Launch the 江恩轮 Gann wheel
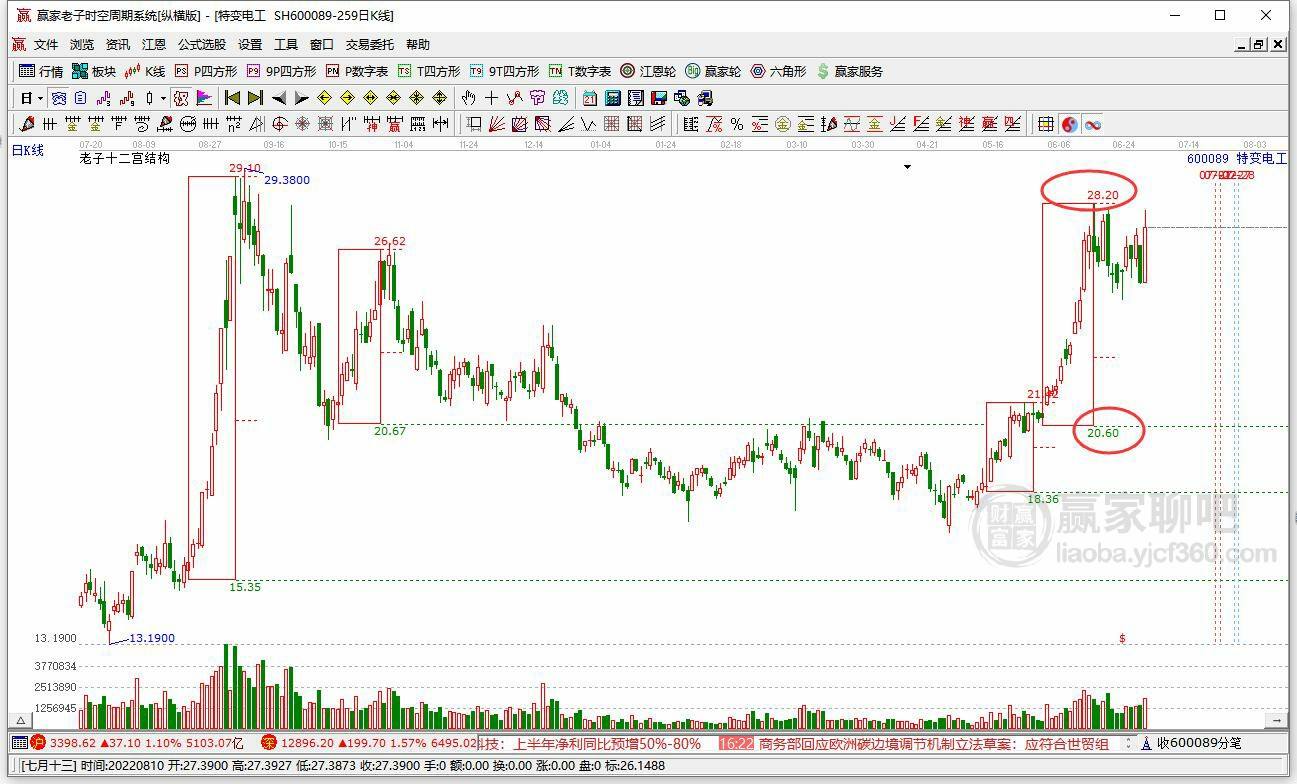Viewport: 1297px width, 784px height. click(x=648, y=71)
